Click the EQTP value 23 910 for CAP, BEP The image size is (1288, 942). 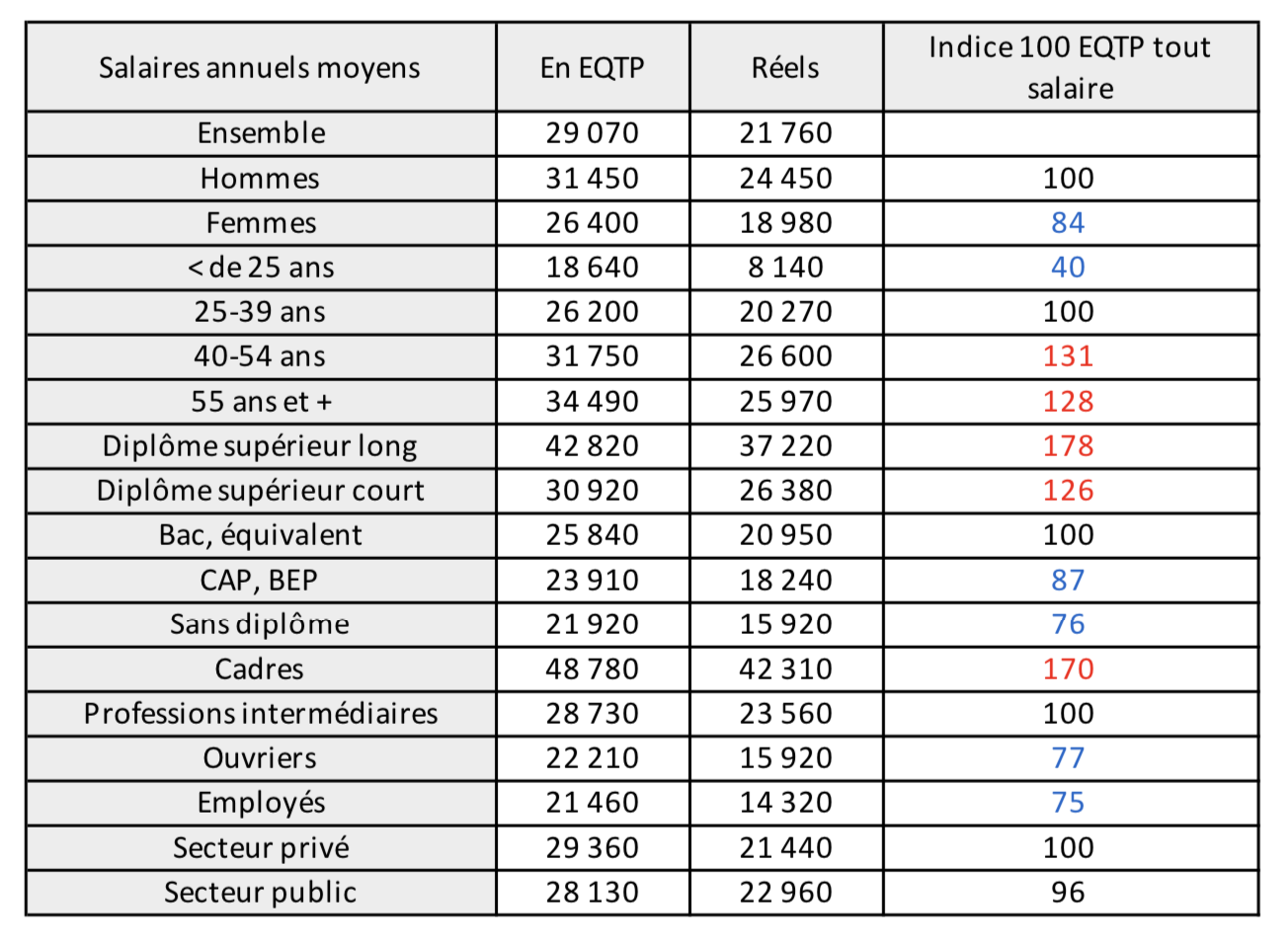pos(592,581)
